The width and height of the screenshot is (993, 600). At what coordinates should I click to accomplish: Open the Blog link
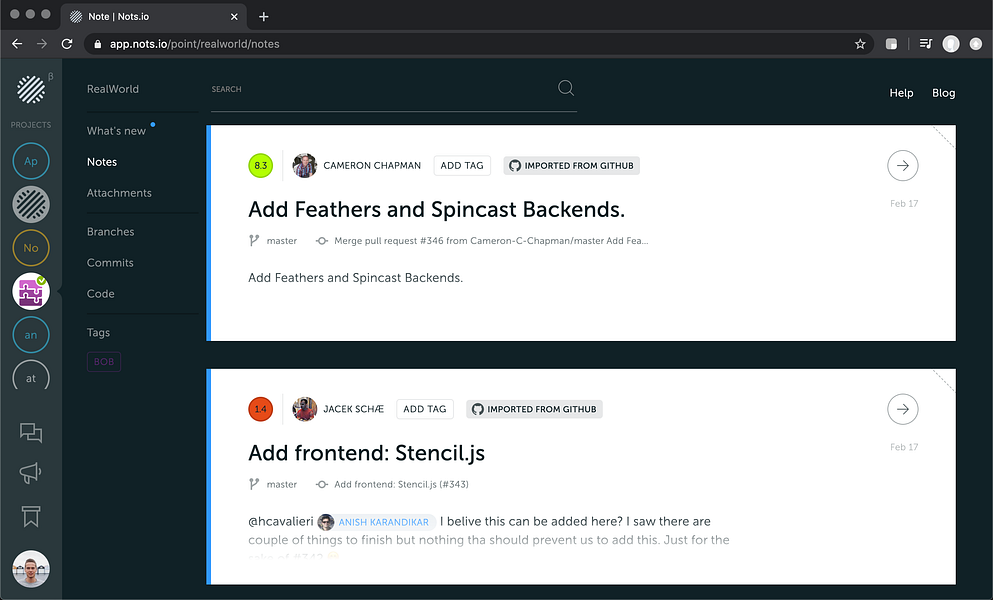(x=944, y=93)
